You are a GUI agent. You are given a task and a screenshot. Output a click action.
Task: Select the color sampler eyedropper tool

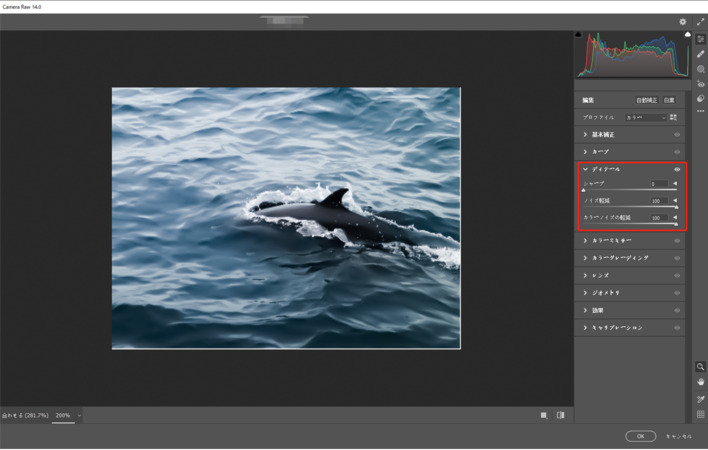click(x=700, y=398)
